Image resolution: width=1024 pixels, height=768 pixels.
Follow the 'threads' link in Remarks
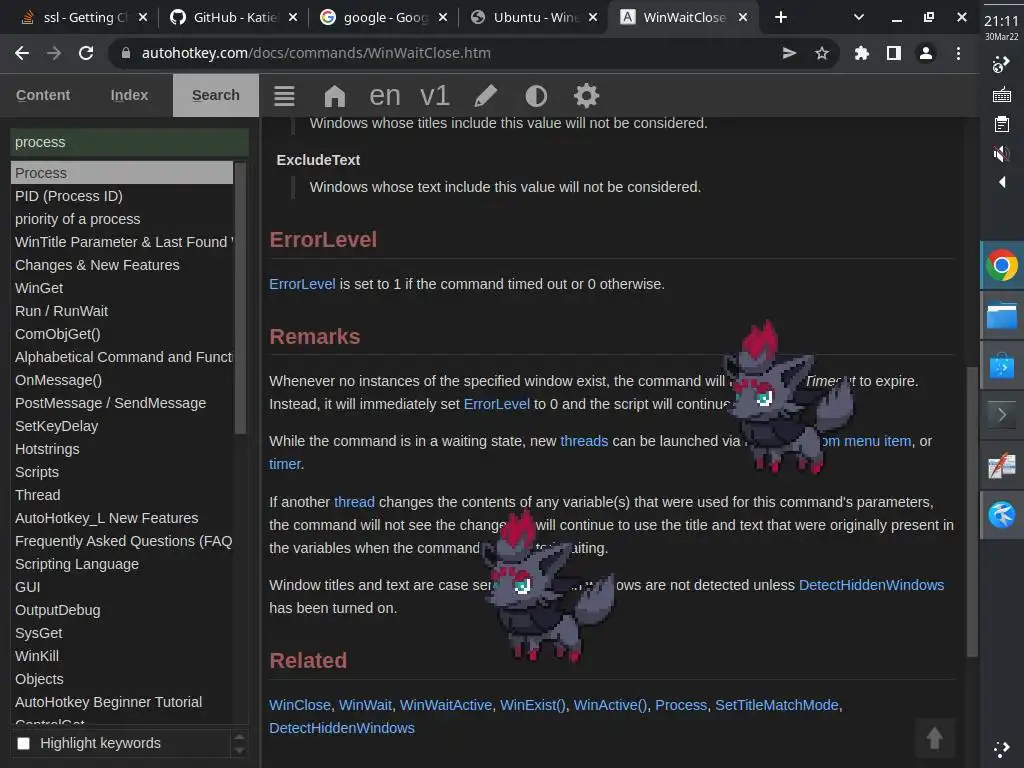[584, 441]
